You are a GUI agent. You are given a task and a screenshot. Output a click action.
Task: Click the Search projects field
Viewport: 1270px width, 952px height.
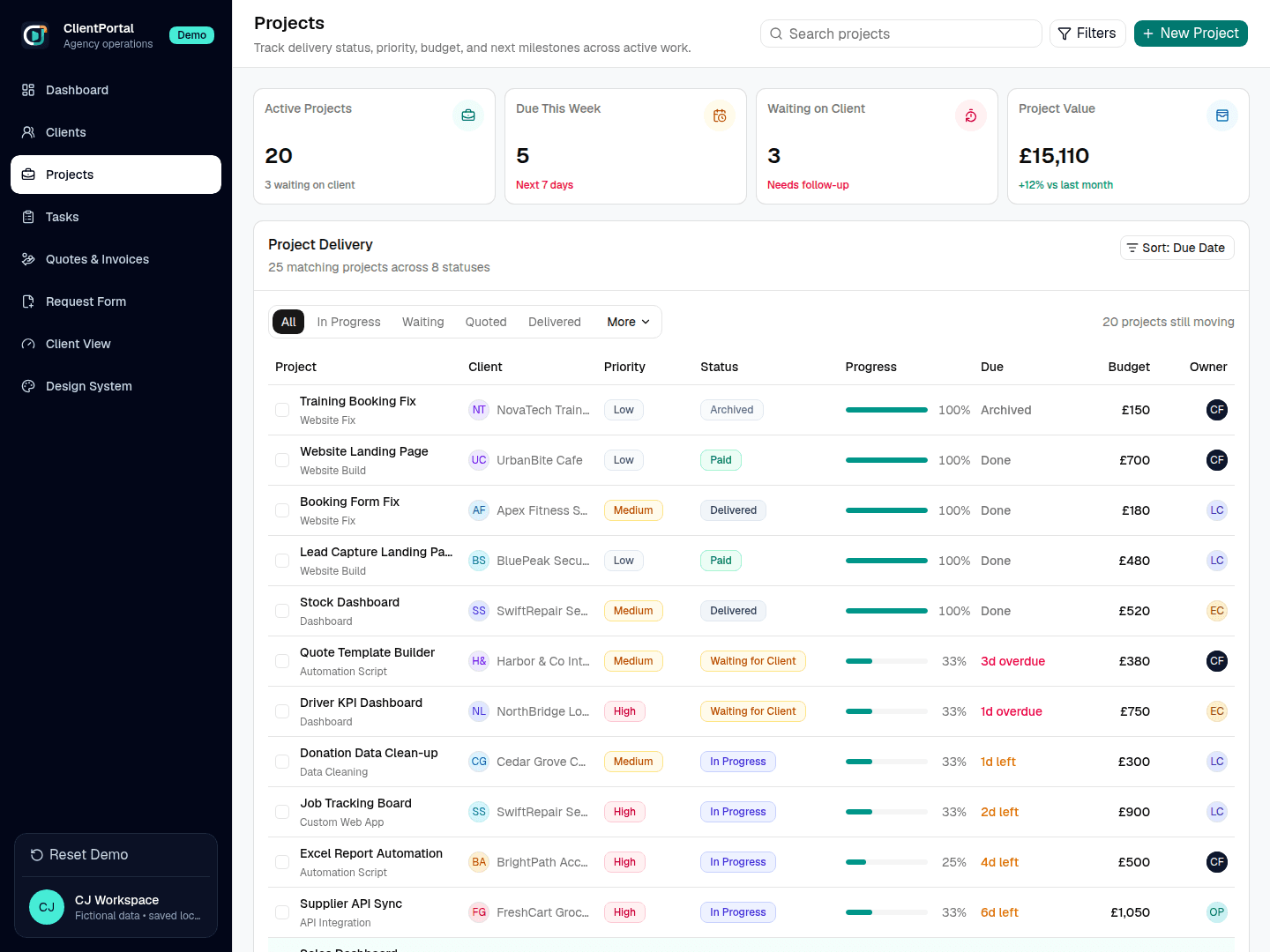pos(901,33)
